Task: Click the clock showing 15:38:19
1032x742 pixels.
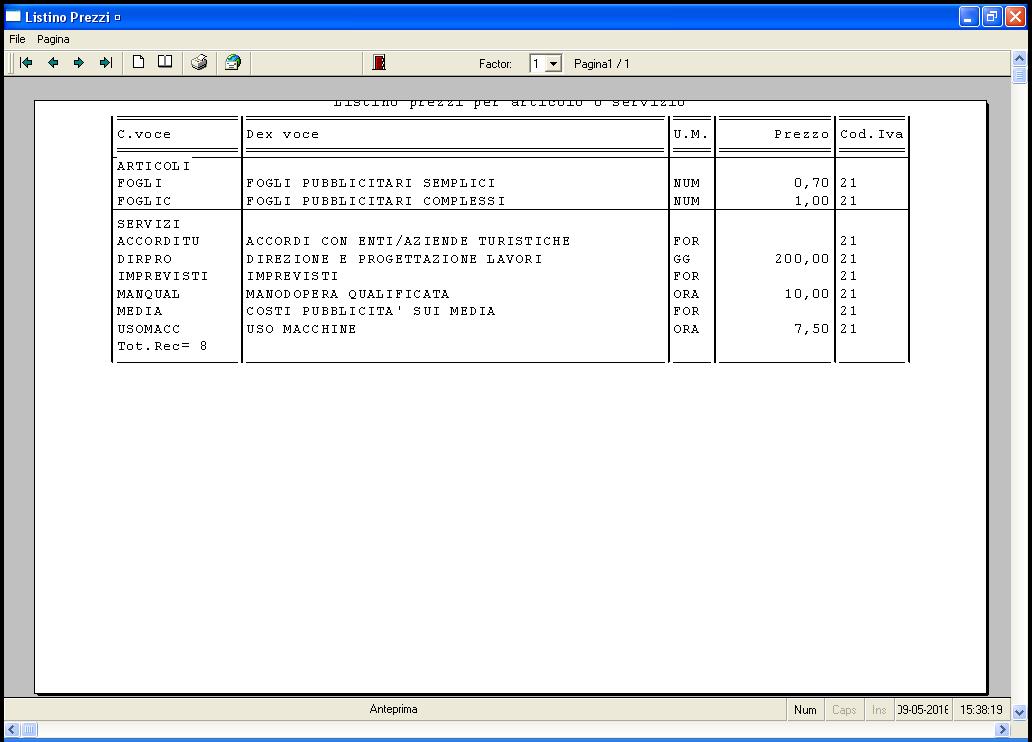Action: [x=981, y=710]
